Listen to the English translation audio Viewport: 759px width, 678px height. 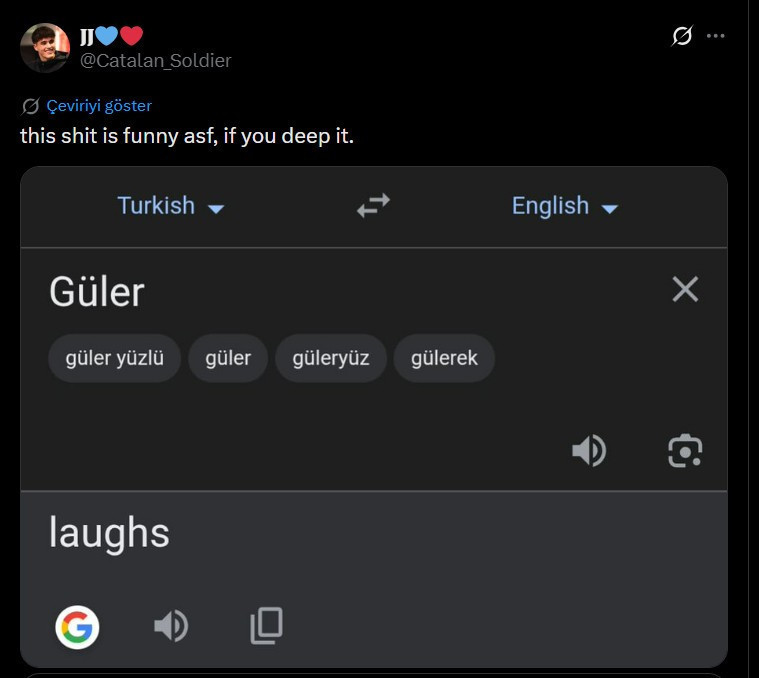tap(171, 627)
